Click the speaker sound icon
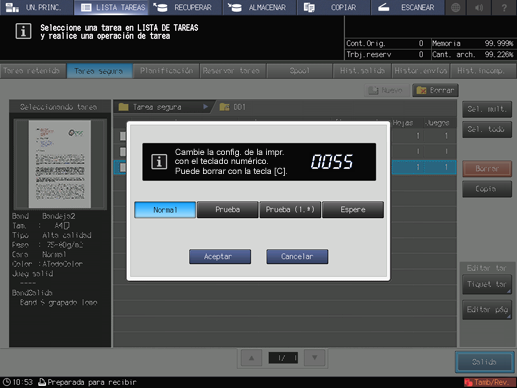Screen dimensions: 517x388 pos(479,7)
